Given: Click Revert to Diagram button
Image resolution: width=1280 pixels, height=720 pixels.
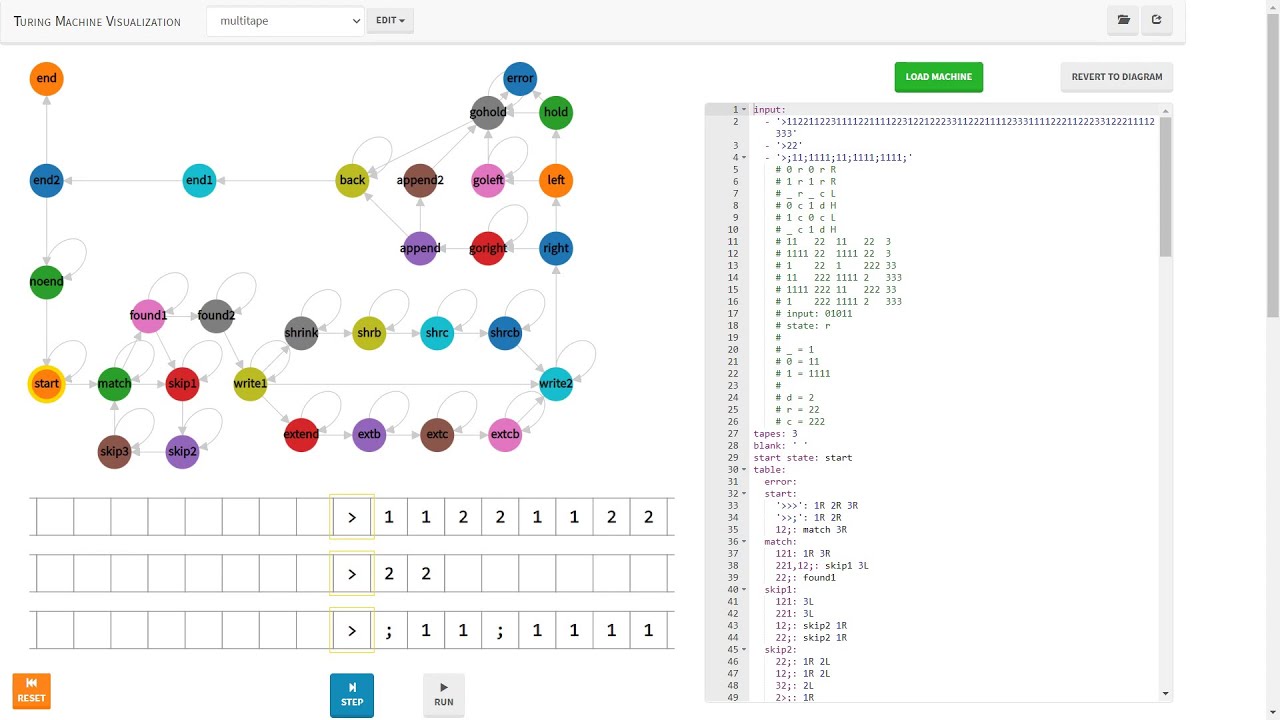Looking at the screenshot, I should (x=1117, y=77).
